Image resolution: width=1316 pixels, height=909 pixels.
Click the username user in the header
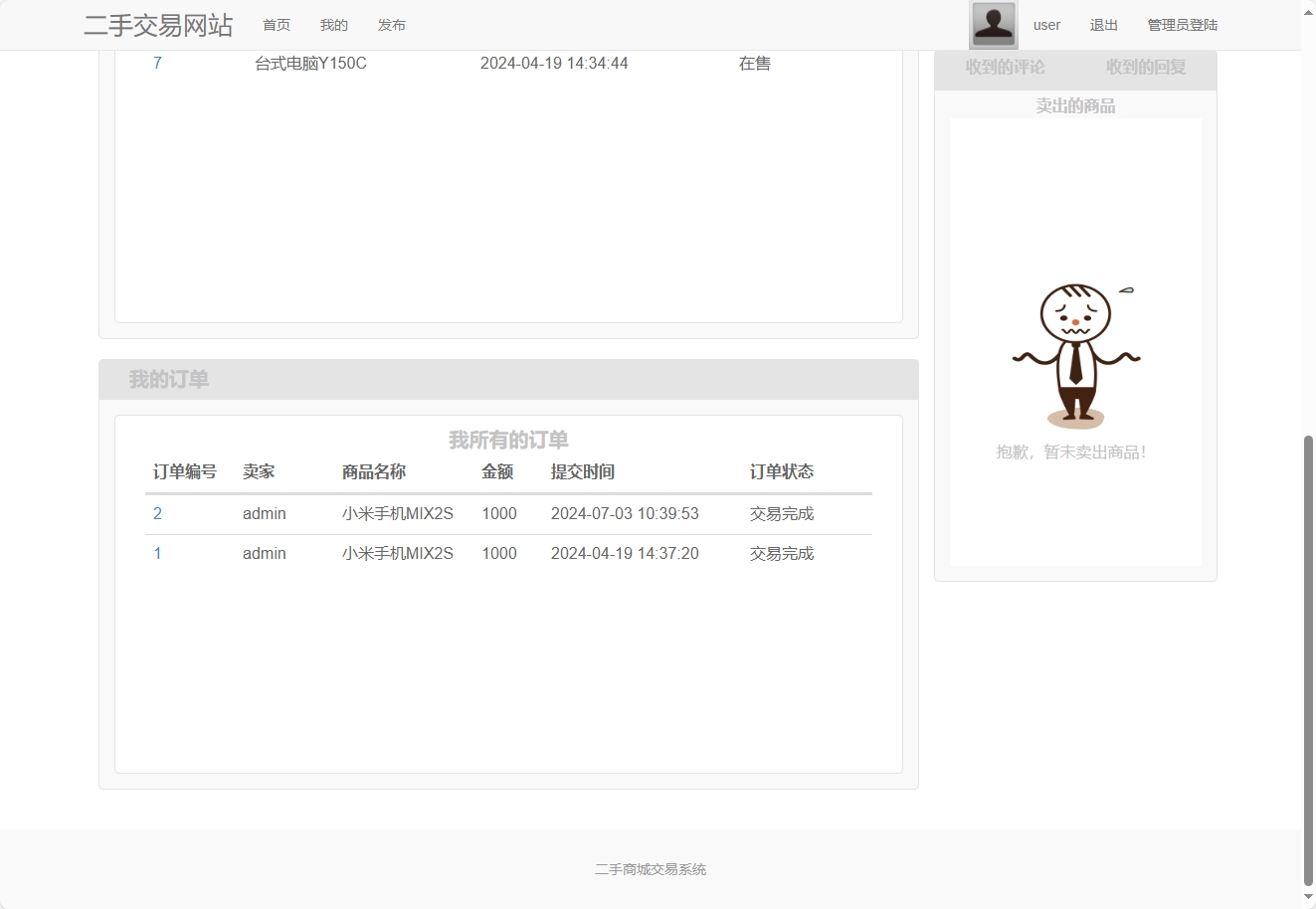point(1046,25)
